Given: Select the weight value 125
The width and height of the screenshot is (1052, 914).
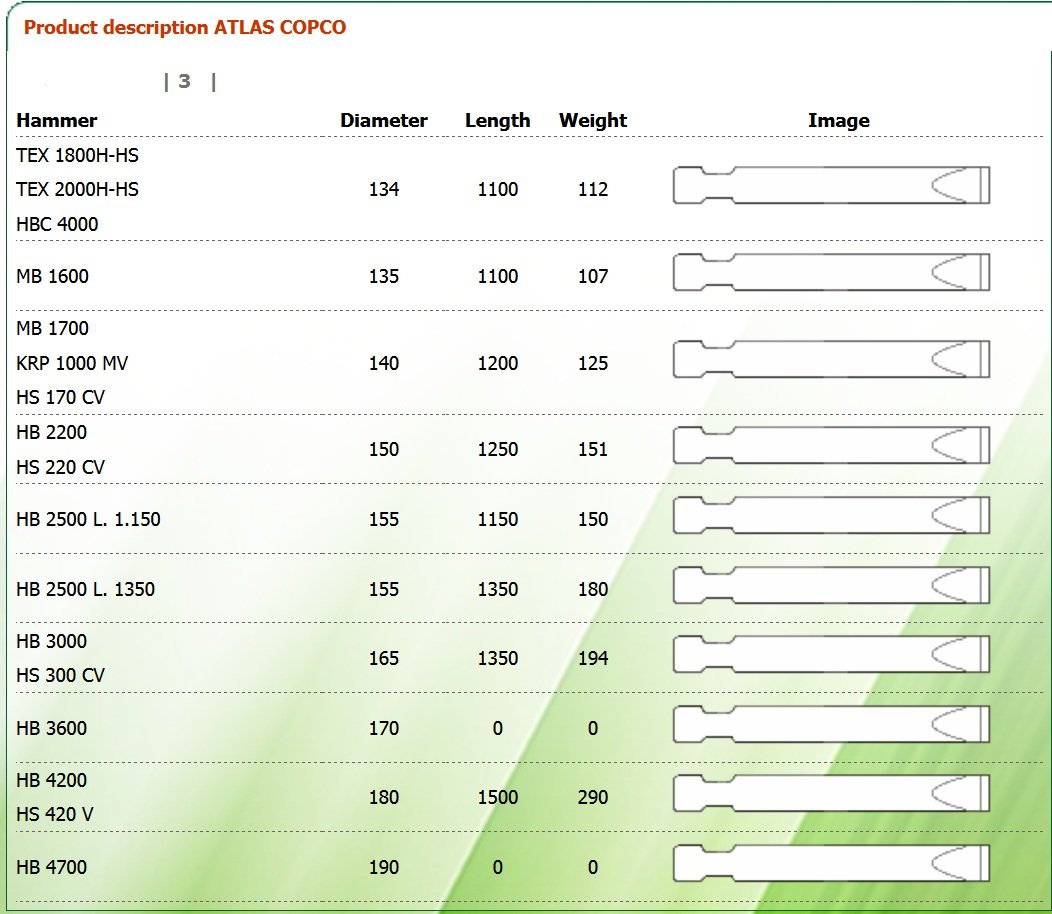Looking at the screenshot, I should (x=593, y=363).
